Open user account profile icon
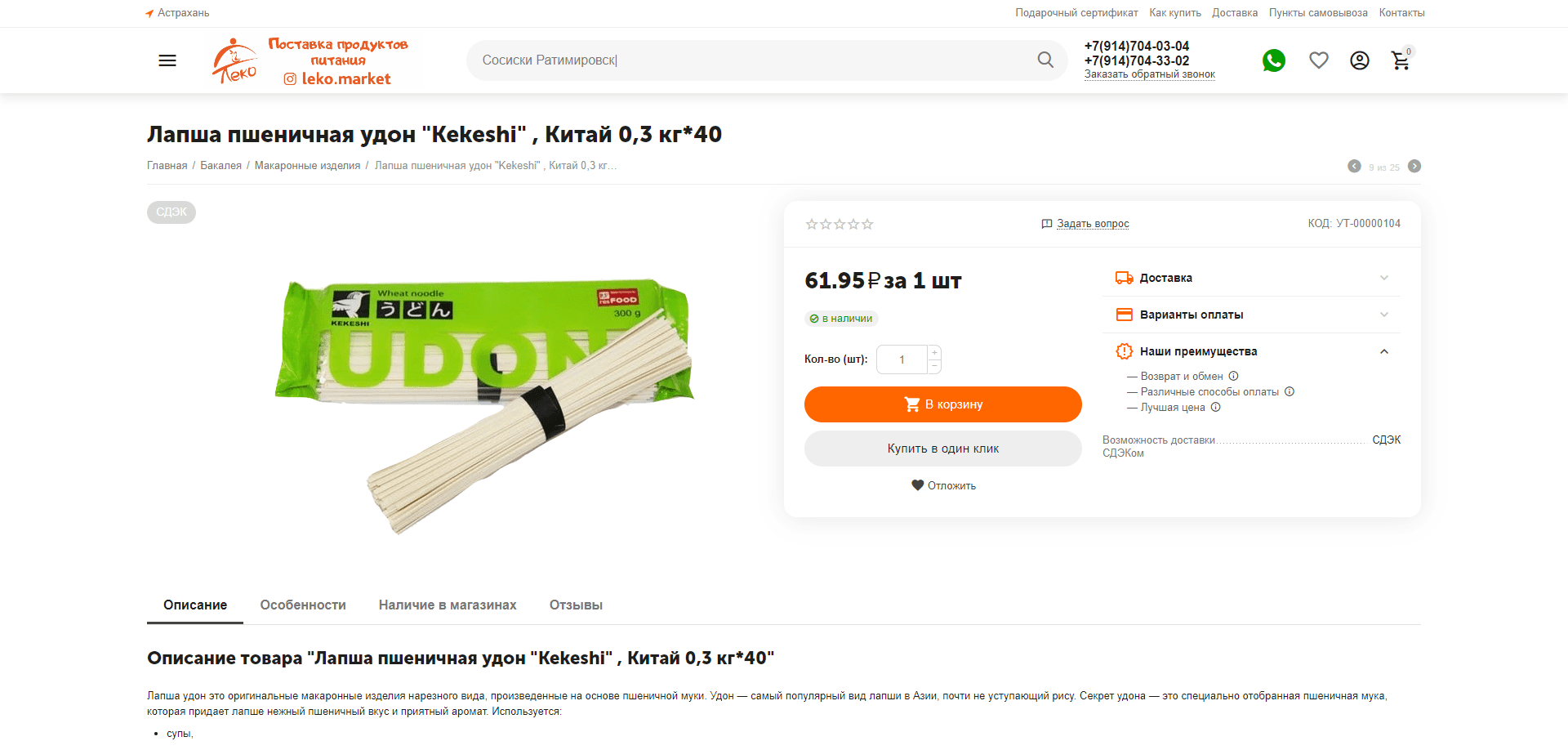 click(1360, 60)
